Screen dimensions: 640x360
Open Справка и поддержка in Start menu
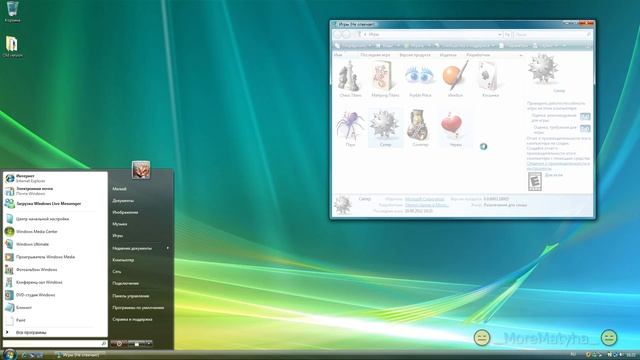pyautogui.click(x=132, y=319)
